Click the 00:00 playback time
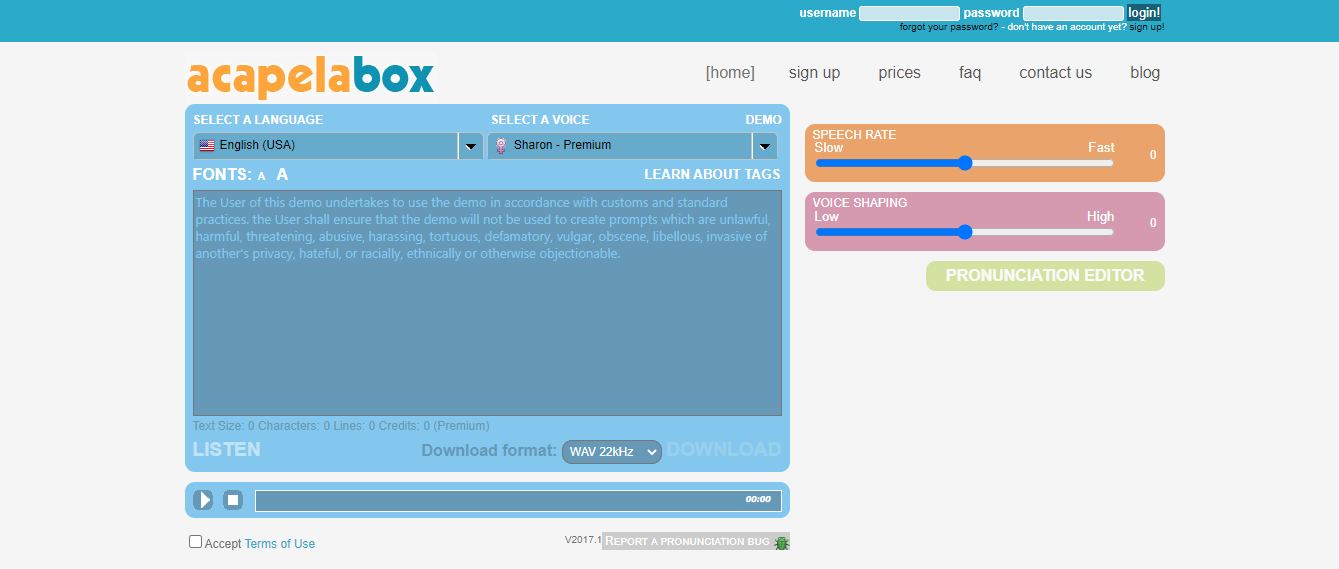 (x=758, y=499)
